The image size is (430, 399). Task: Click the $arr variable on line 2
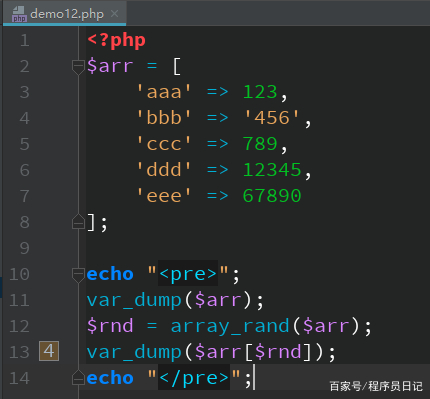(x=110, y=66)
